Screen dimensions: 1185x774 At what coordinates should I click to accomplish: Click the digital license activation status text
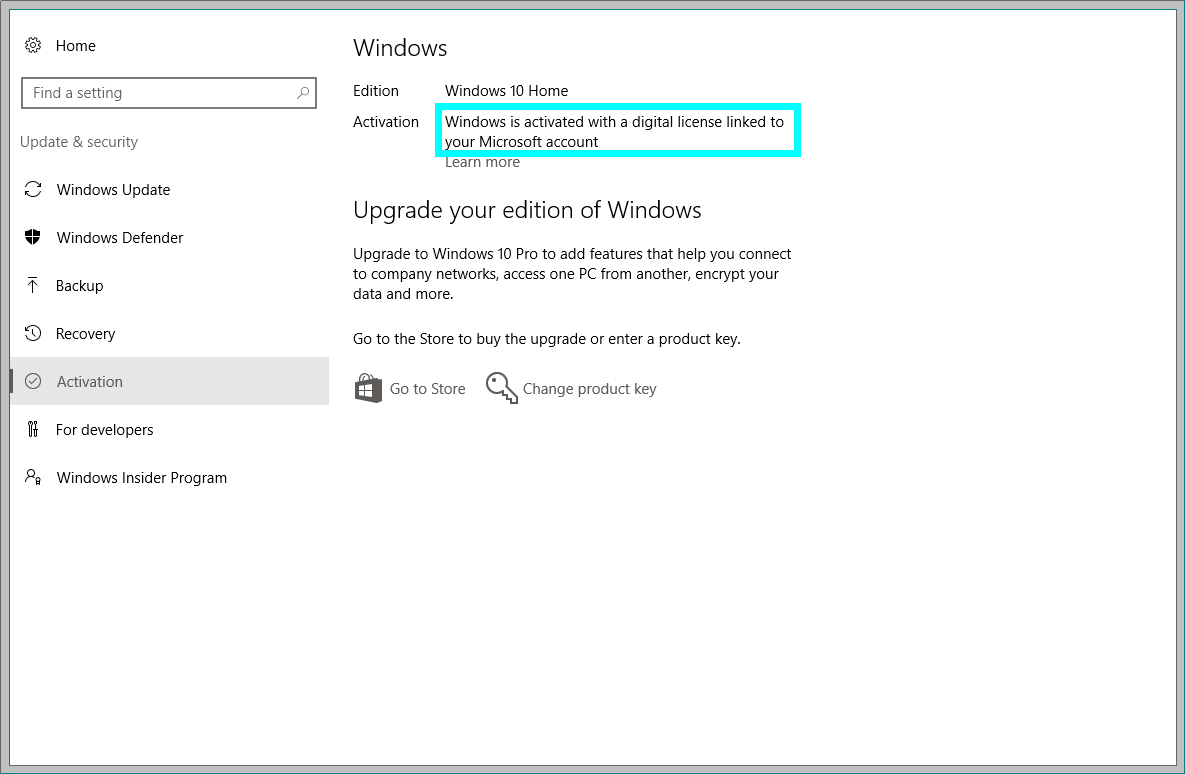614,132
